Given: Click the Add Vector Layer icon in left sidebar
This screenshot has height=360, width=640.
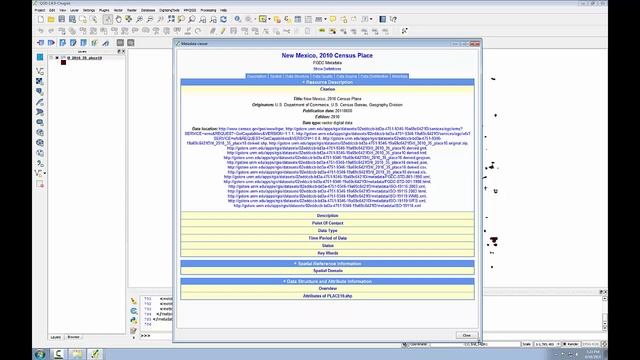Looking at the screenshot, I should (40, 71).
